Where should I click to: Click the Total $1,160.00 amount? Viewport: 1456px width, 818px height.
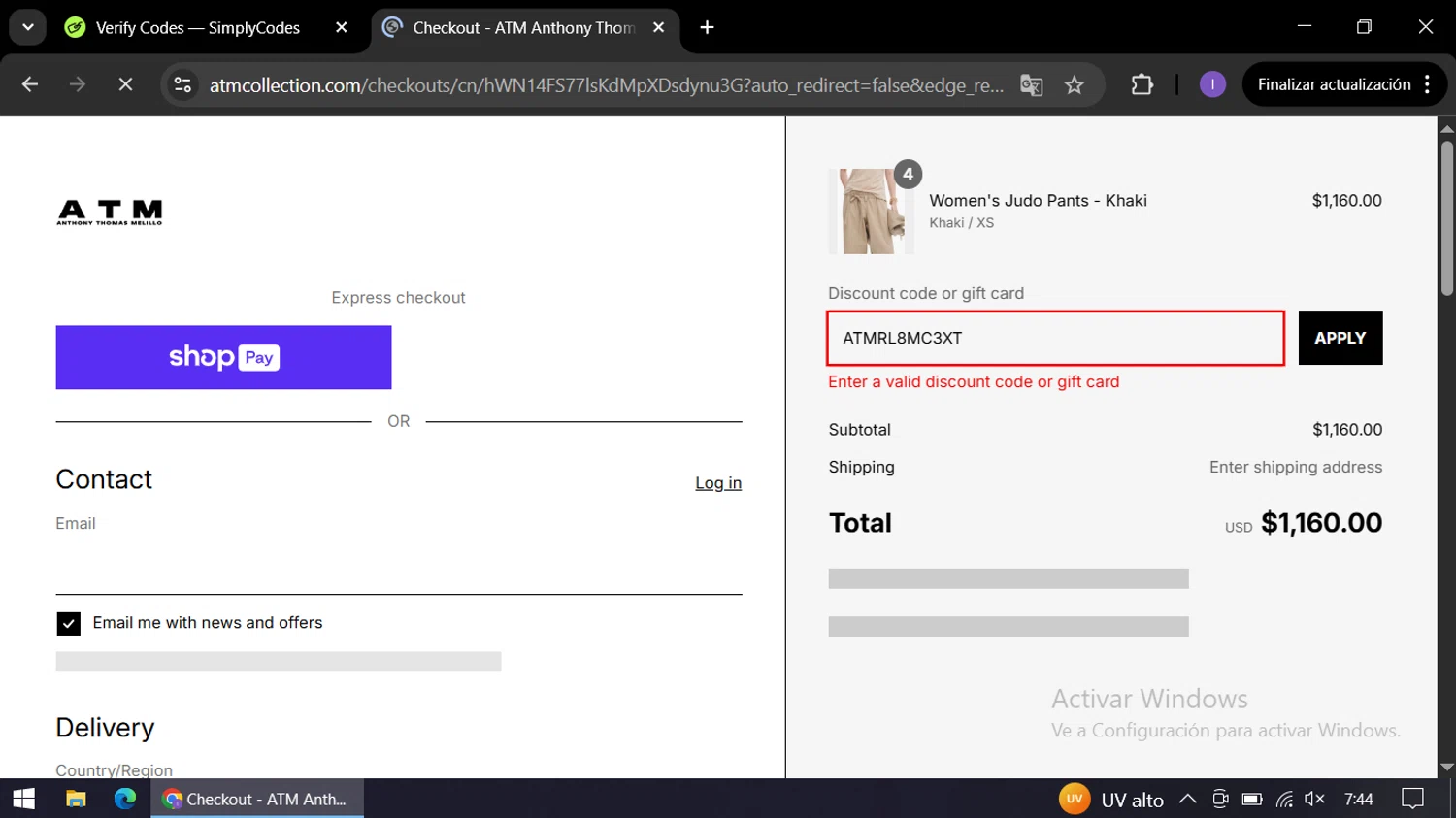pos(1321,523)
